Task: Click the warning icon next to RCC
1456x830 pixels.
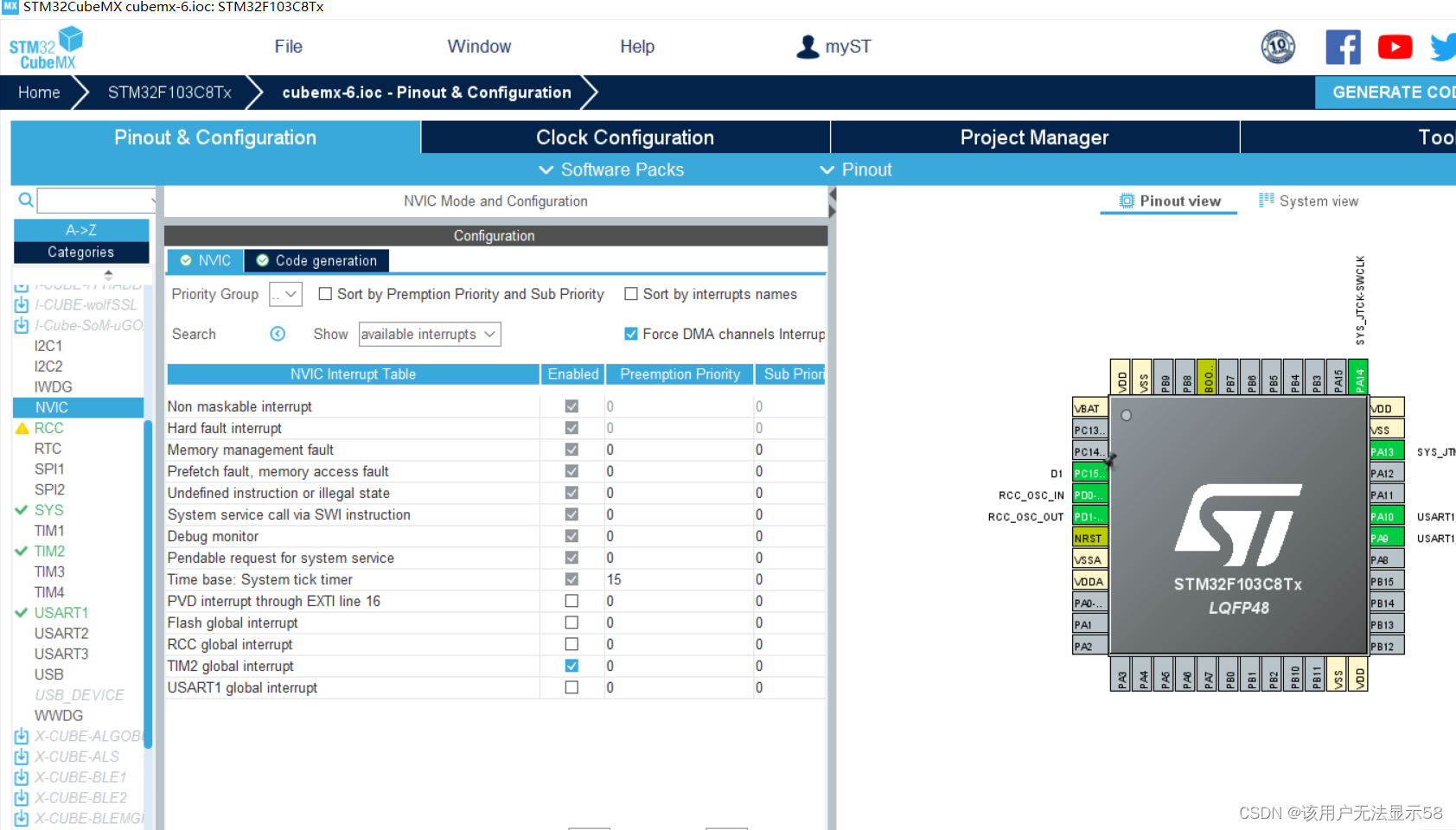Action: click(22, 428)
